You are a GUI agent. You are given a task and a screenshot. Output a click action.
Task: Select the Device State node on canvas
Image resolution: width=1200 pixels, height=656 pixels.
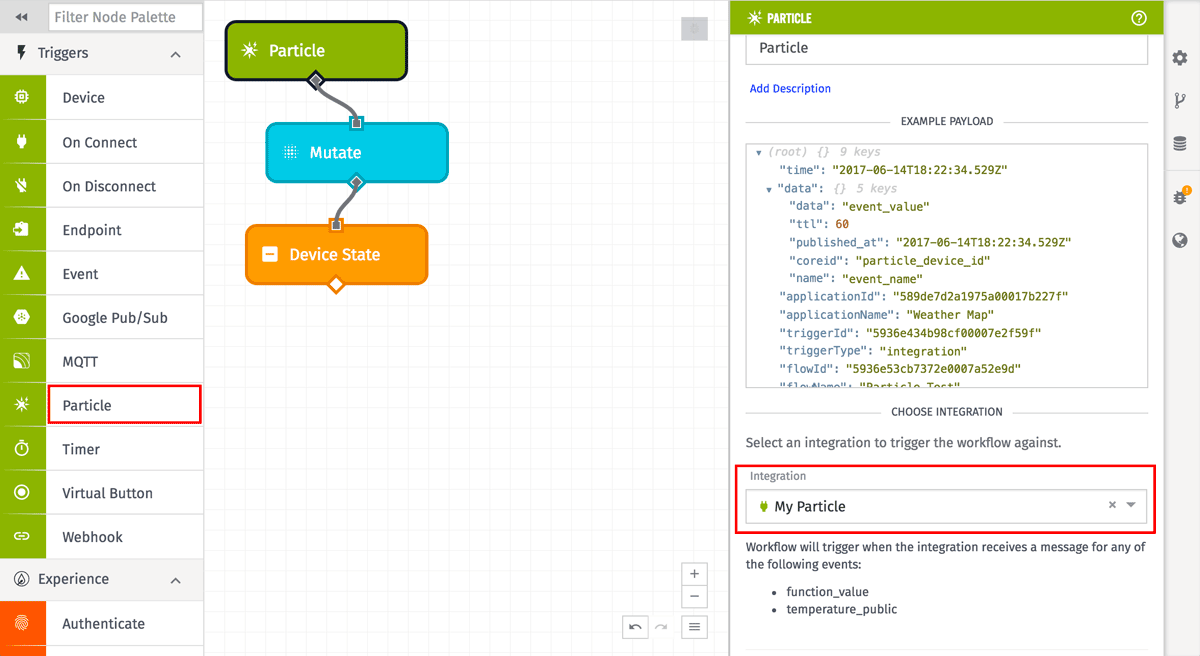(336, 254)
